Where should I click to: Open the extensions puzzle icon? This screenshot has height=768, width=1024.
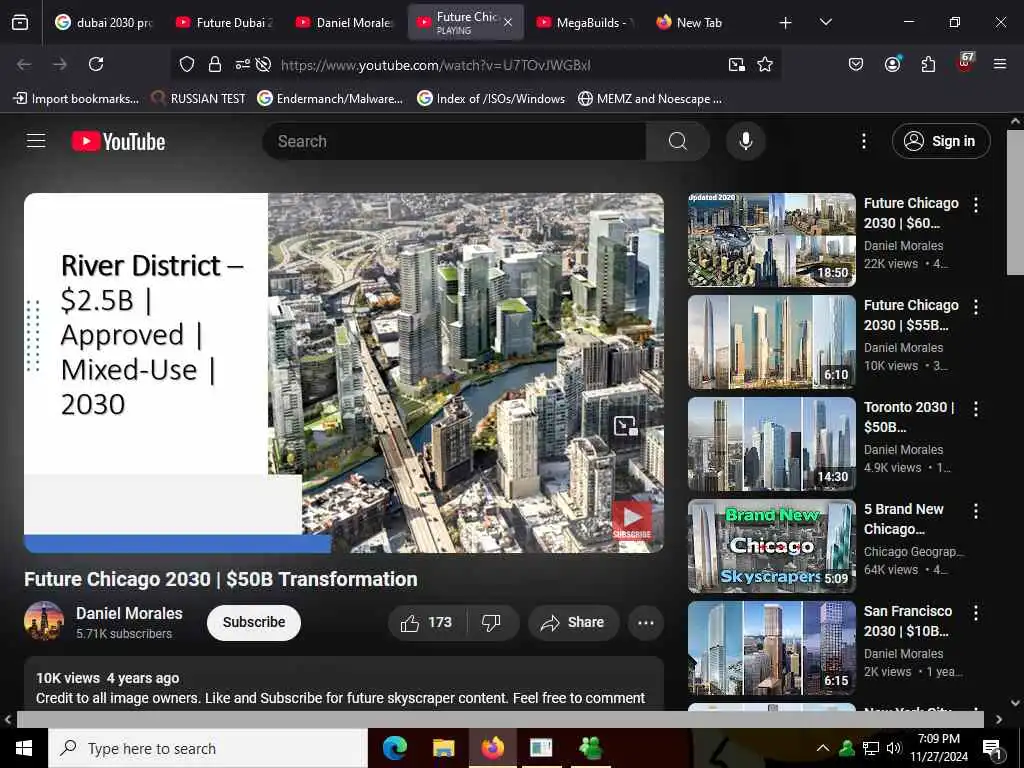[928, 64]
